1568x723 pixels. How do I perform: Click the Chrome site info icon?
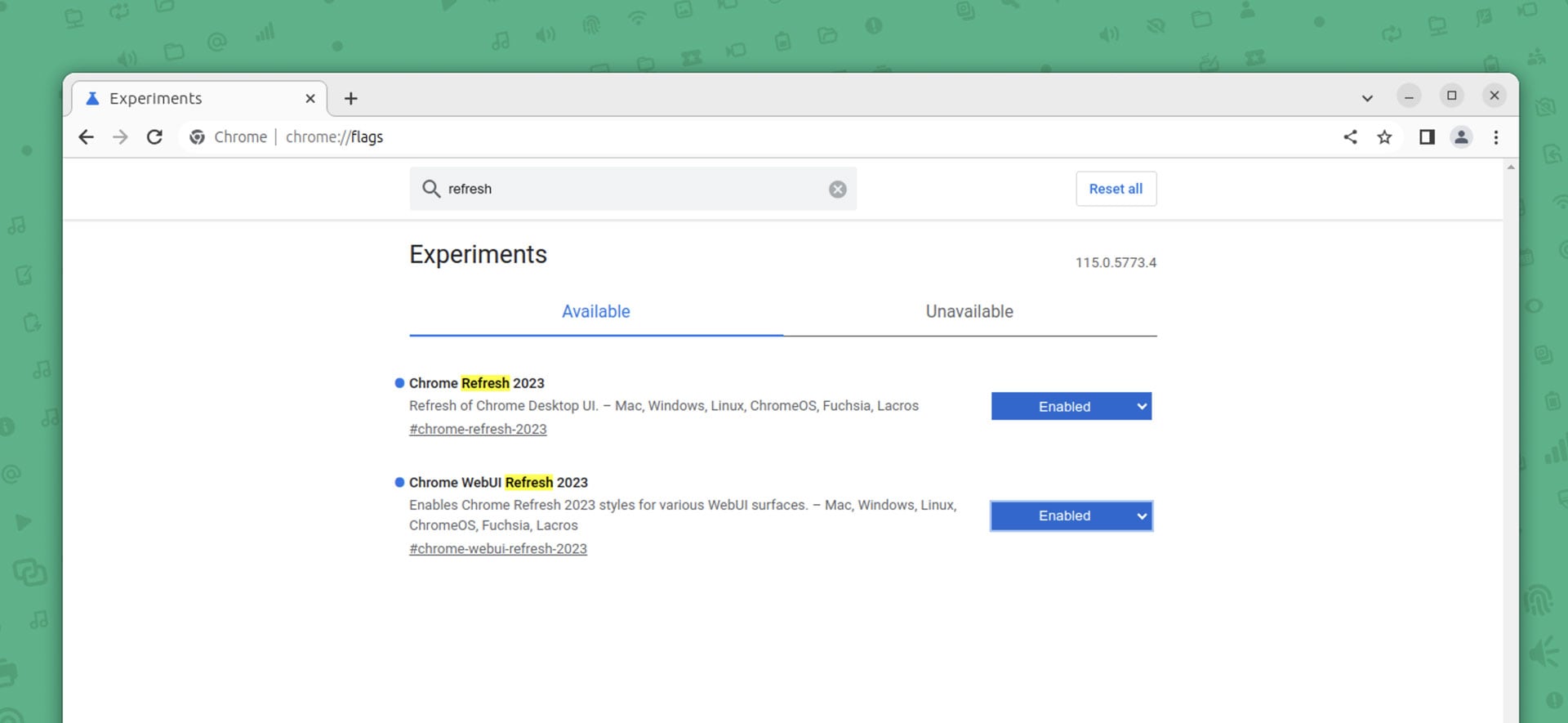coord(197,137)
